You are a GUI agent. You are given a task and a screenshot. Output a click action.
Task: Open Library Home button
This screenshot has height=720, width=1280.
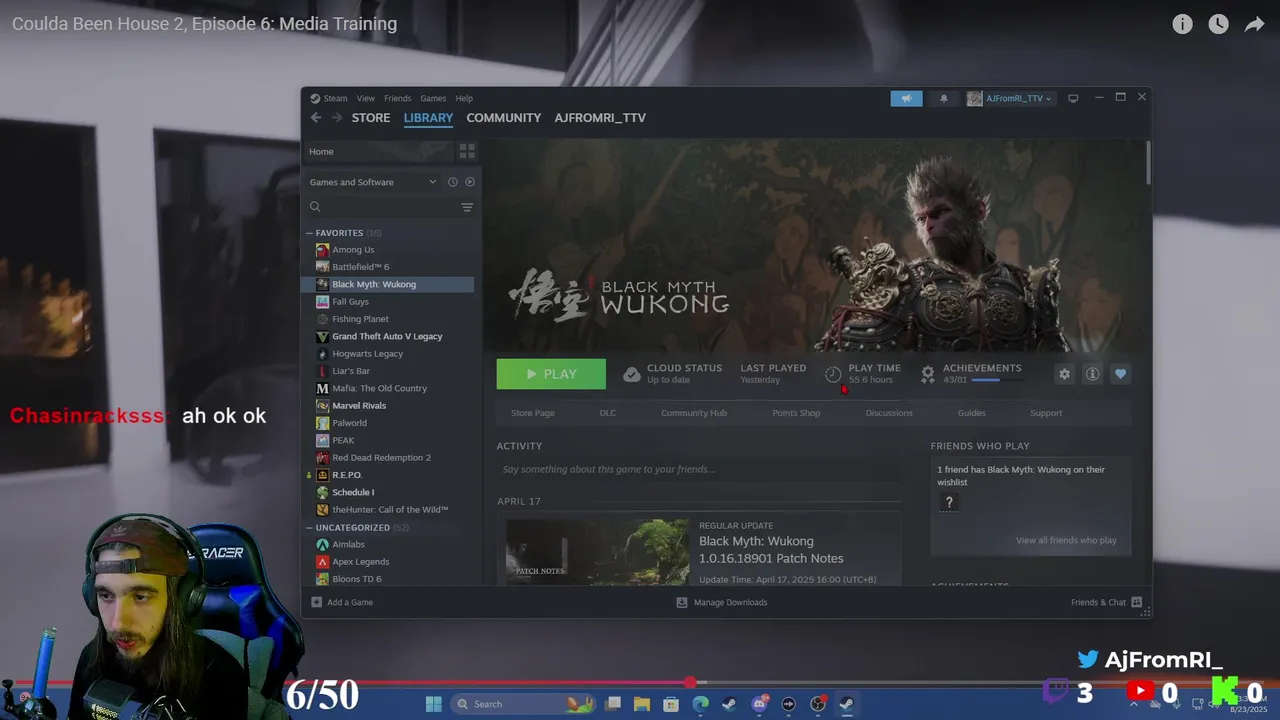pyautogui.click(x=378, y=151)
